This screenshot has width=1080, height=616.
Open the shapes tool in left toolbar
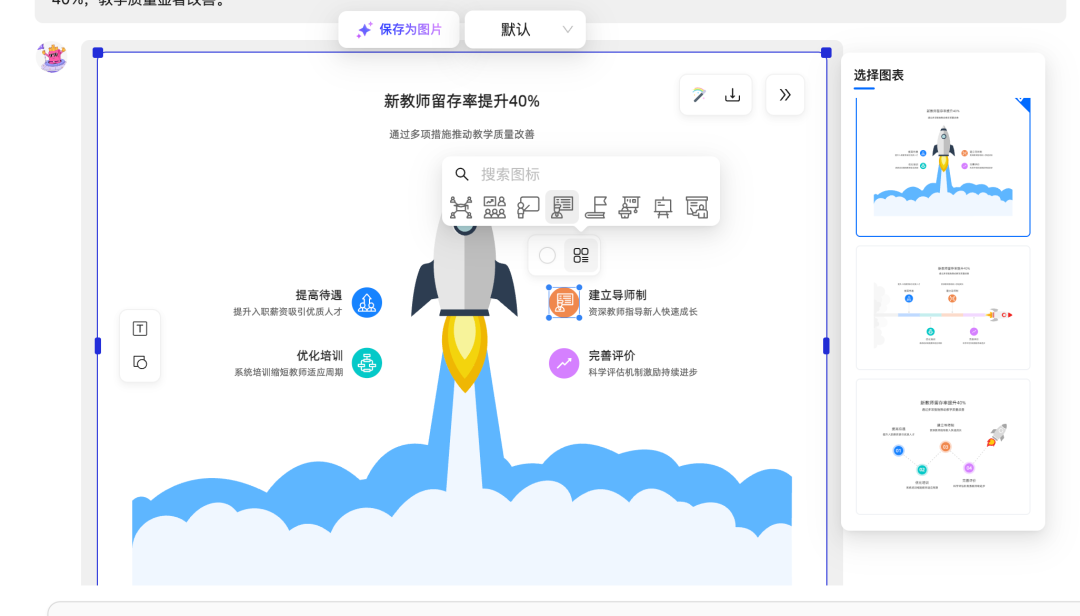coord(140,362)
